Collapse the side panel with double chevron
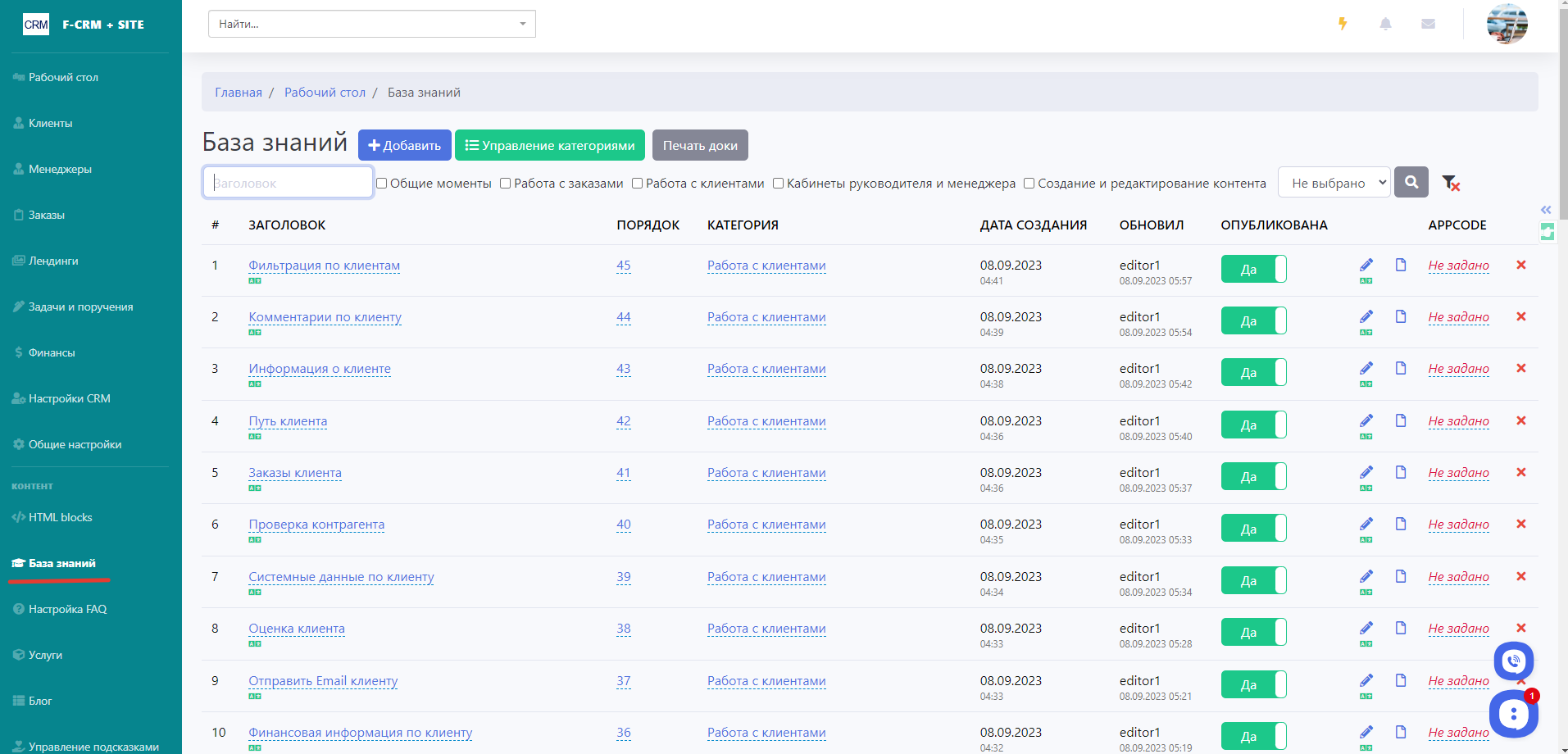 pos(1546,210)
